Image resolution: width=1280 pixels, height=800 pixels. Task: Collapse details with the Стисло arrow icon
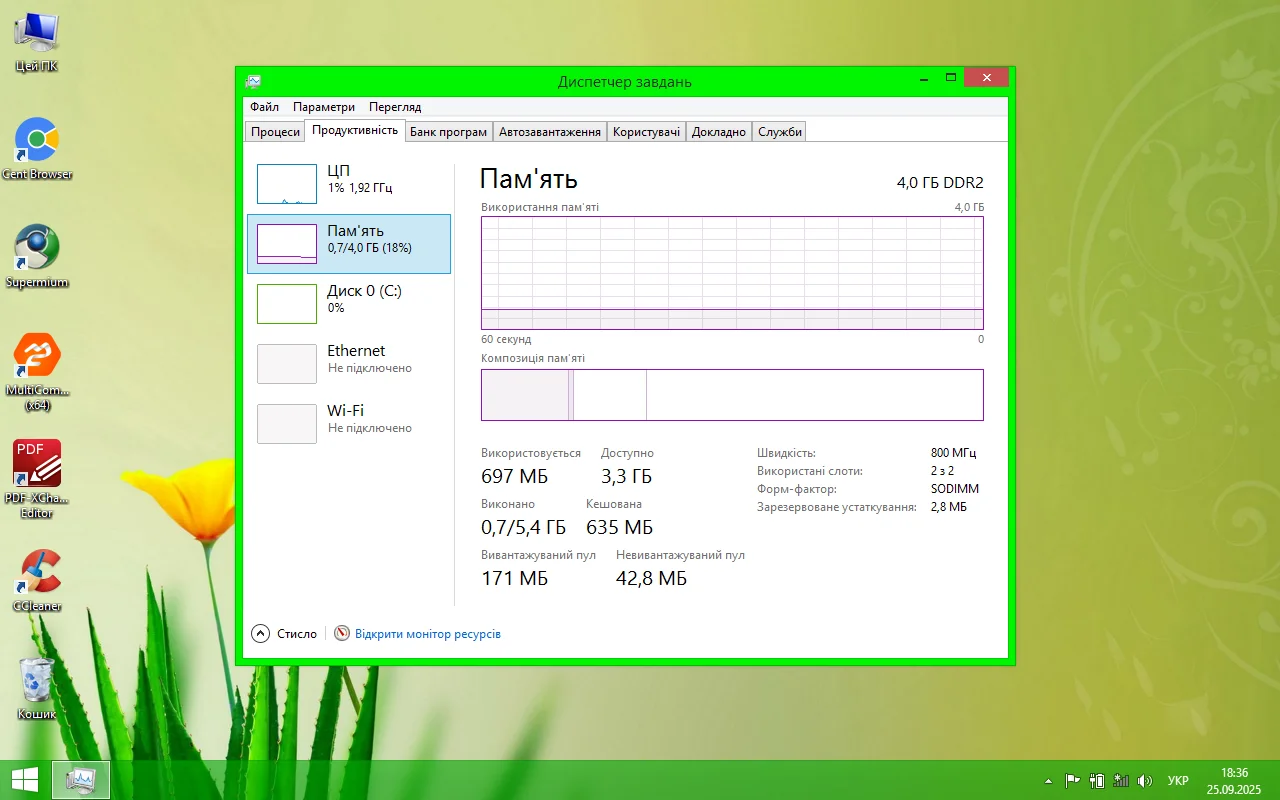coord(261,634)
